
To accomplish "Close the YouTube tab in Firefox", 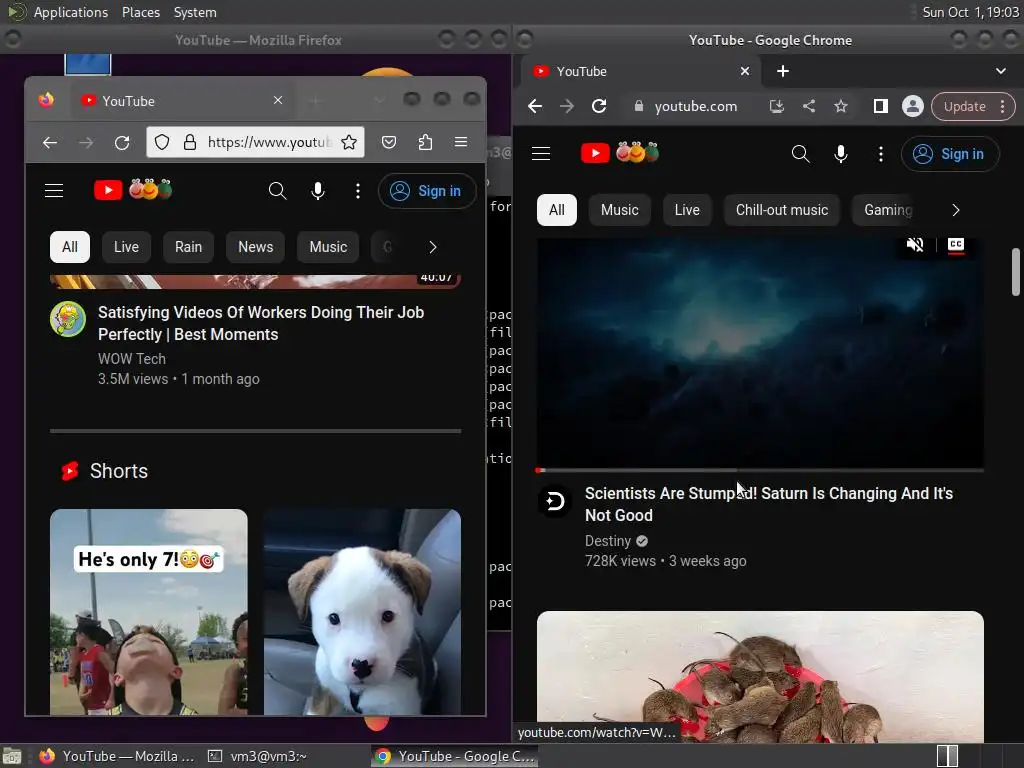I will tap(278, 100).
